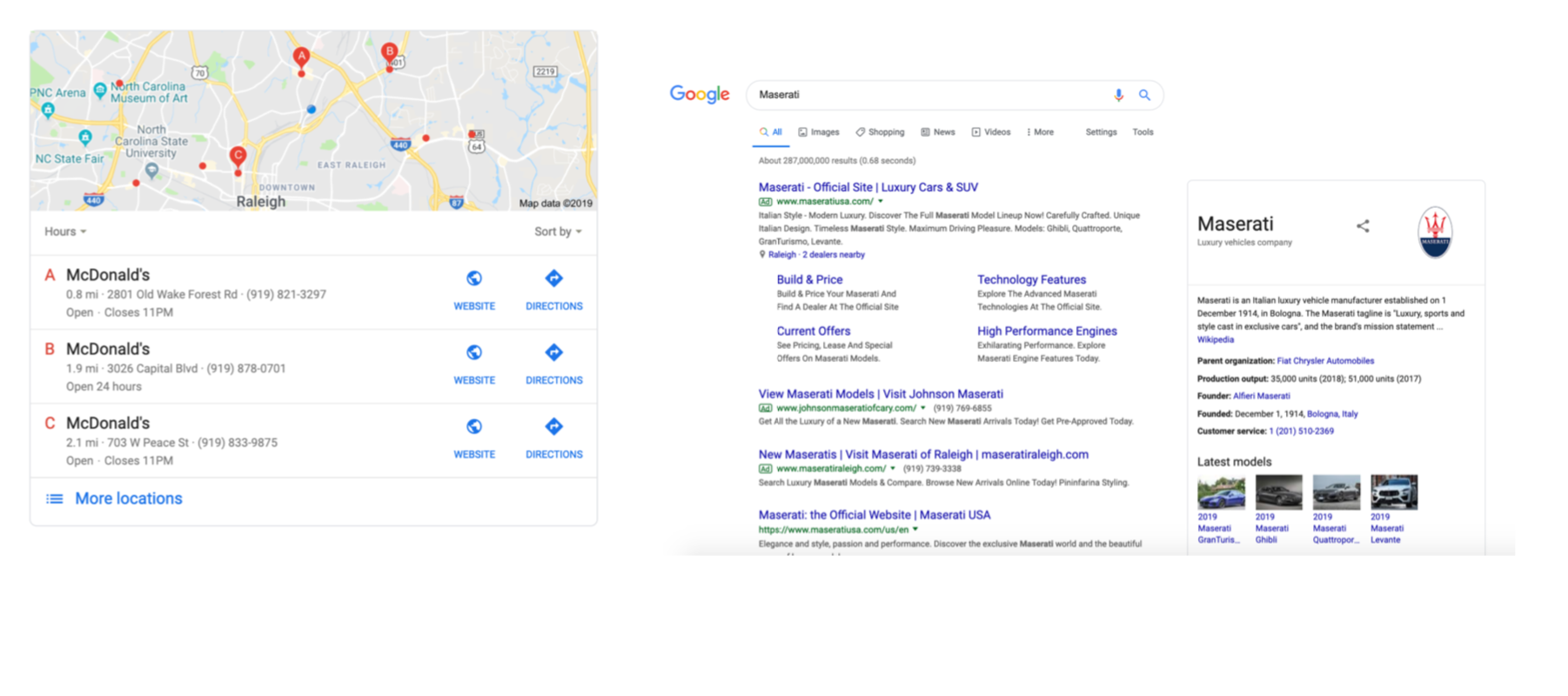The height and width of the screenshot is (696, 1568).
Task: Click the Alfieri Maserati founder link
Action: [x=1262, y=396]
